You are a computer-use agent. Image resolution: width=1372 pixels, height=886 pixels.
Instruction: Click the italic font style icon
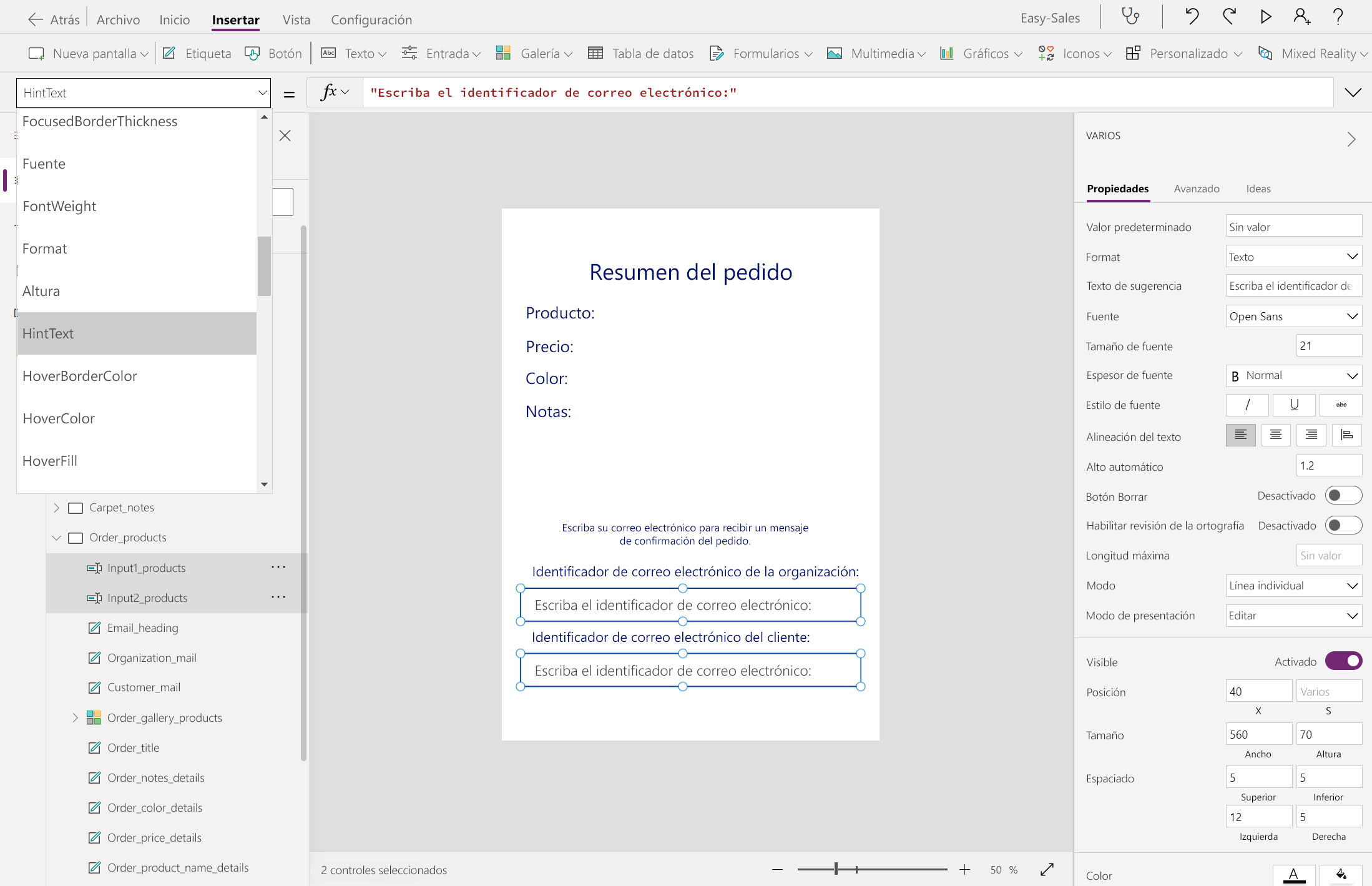point(1247,405)
